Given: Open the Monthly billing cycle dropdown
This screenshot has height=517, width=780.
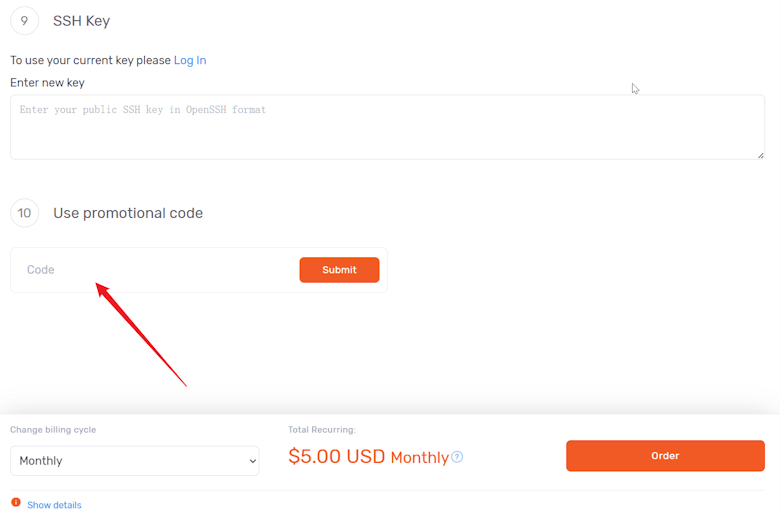Looking at the screenshot, I should pos(134,461).
